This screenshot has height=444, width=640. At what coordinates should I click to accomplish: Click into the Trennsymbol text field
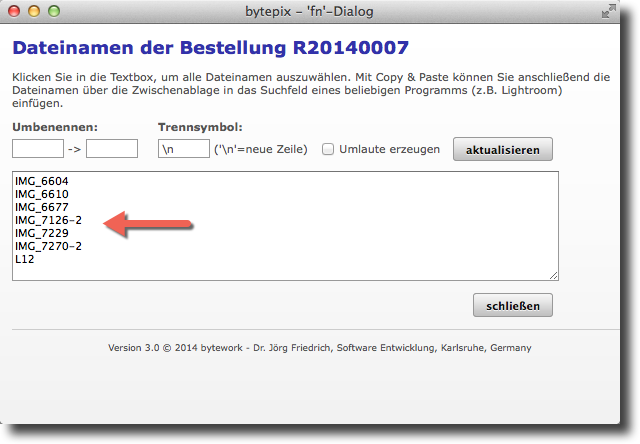(183, 149)
